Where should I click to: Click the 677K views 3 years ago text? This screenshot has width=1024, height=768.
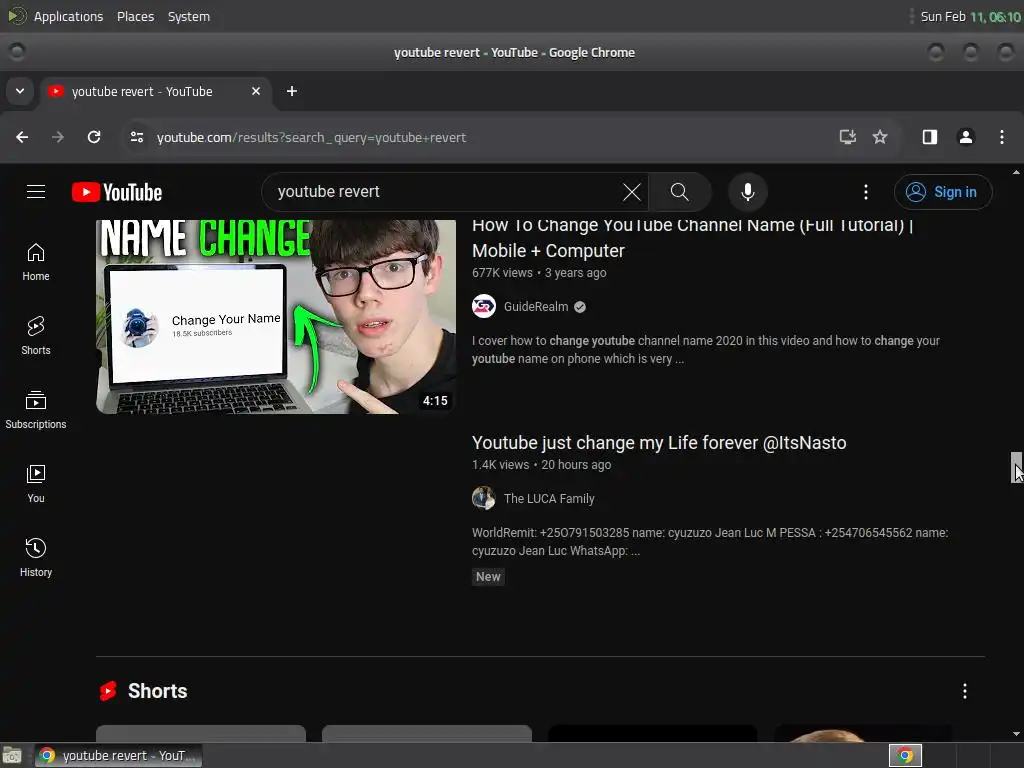coord(539,273)
